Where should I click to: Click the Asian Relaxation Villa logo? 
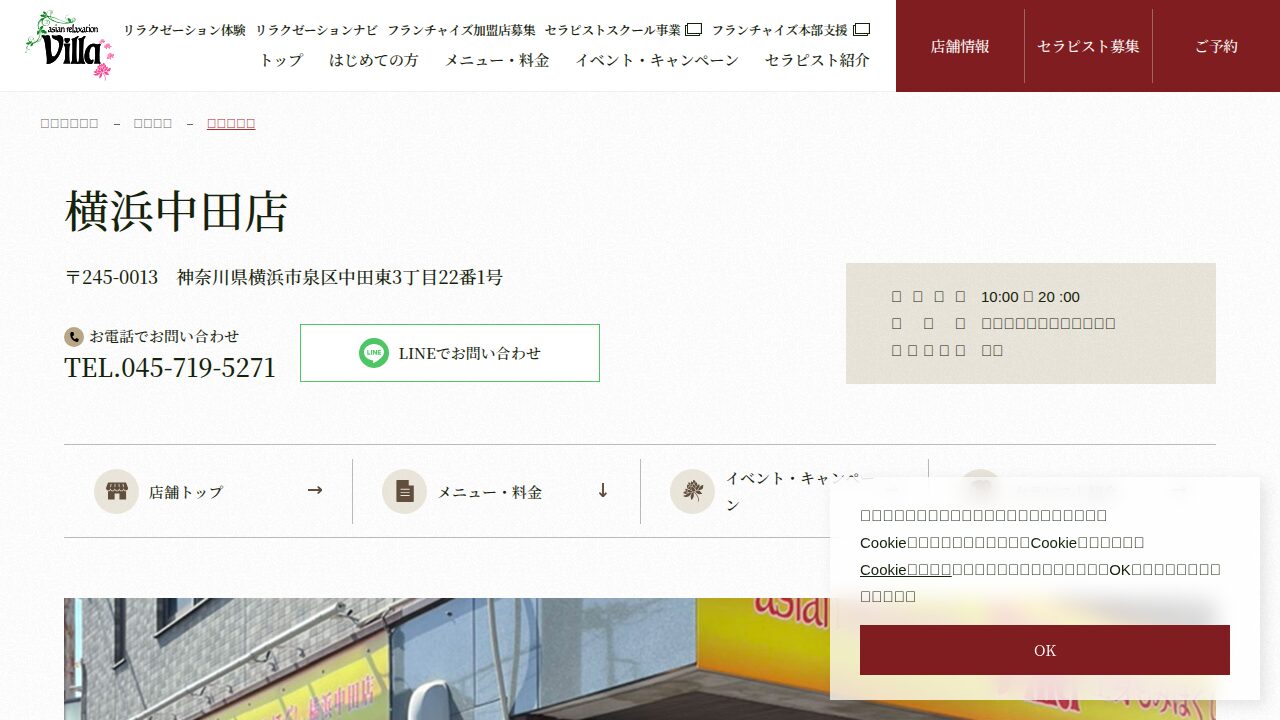click(69, 45)
